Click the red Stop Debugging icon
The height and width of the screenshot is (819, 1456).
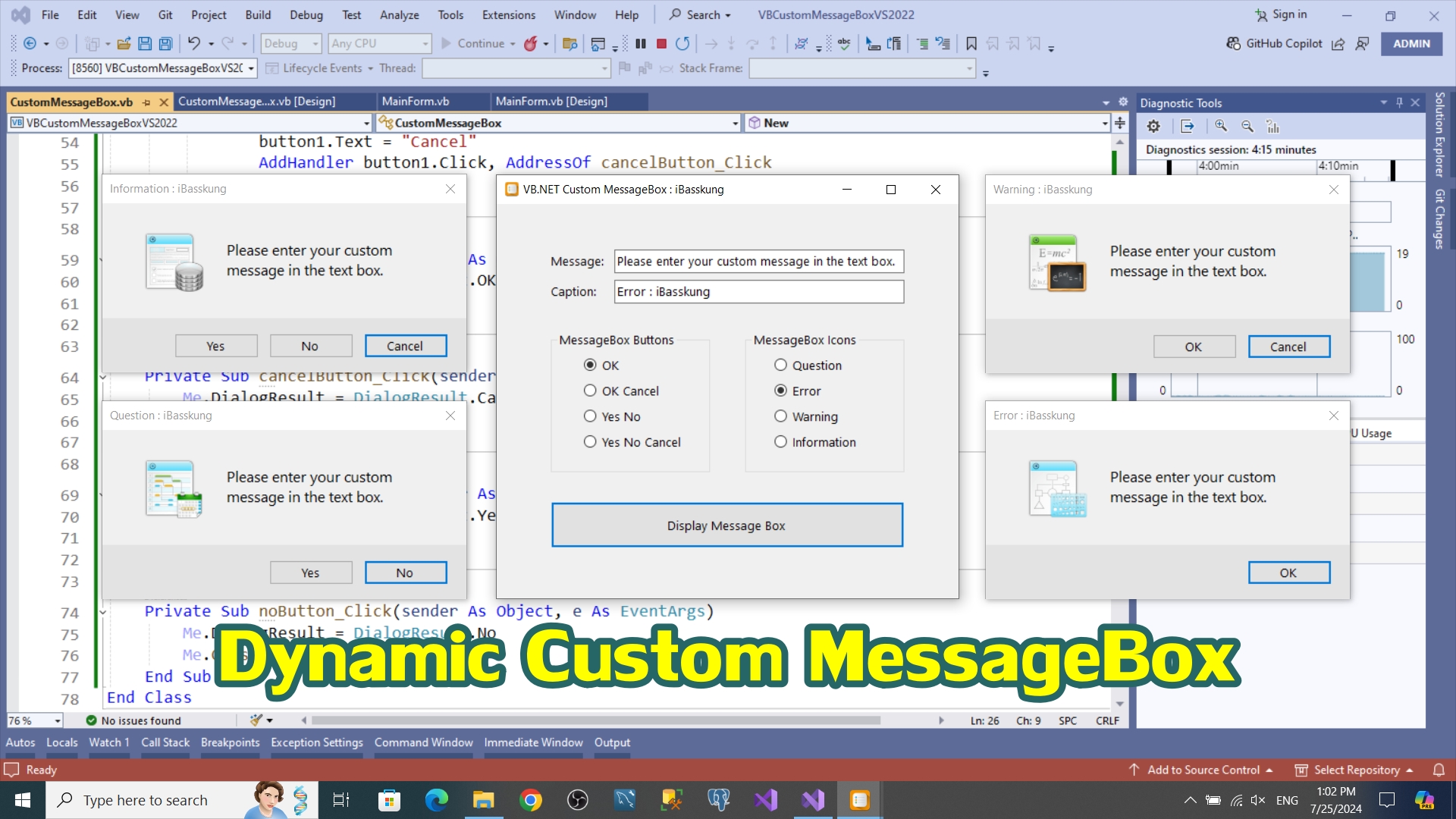[661, 44]
